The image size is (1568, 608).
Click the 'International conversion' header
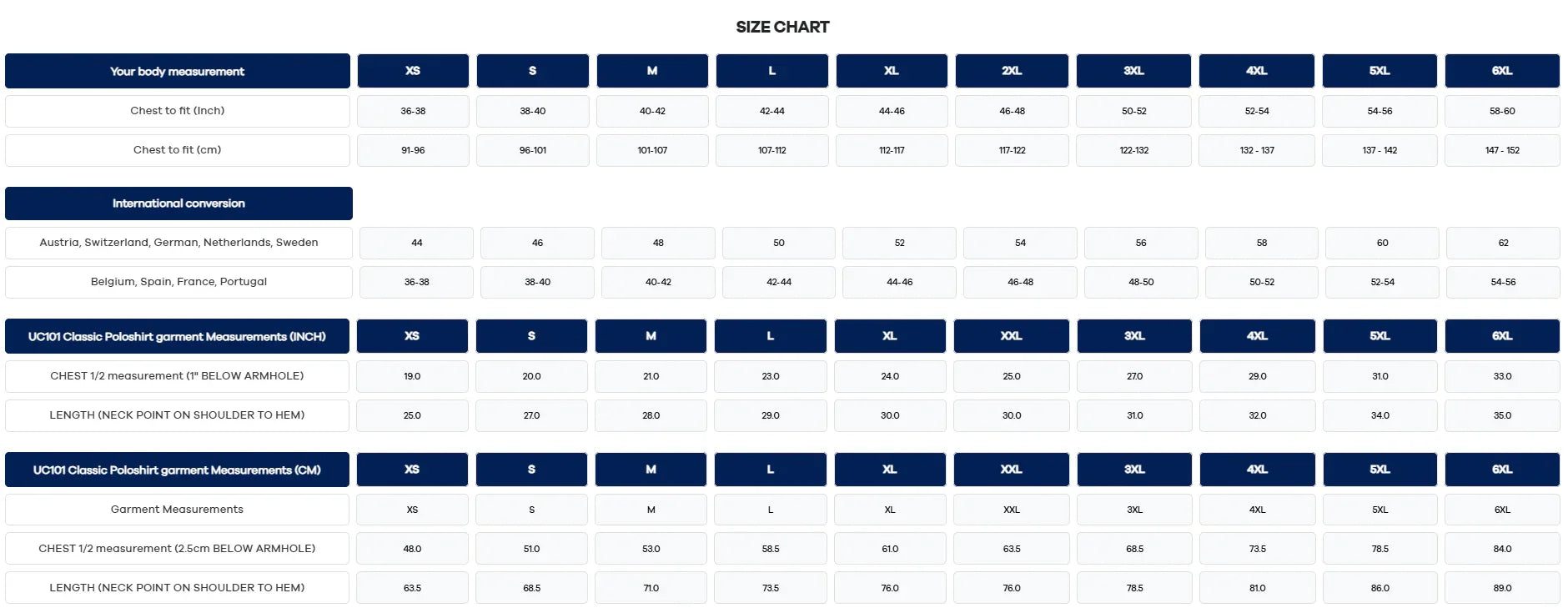point(178,204)
